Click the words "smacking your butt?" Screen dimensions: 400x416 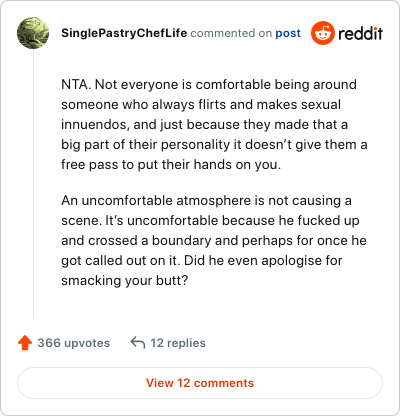tap(125, 280)
